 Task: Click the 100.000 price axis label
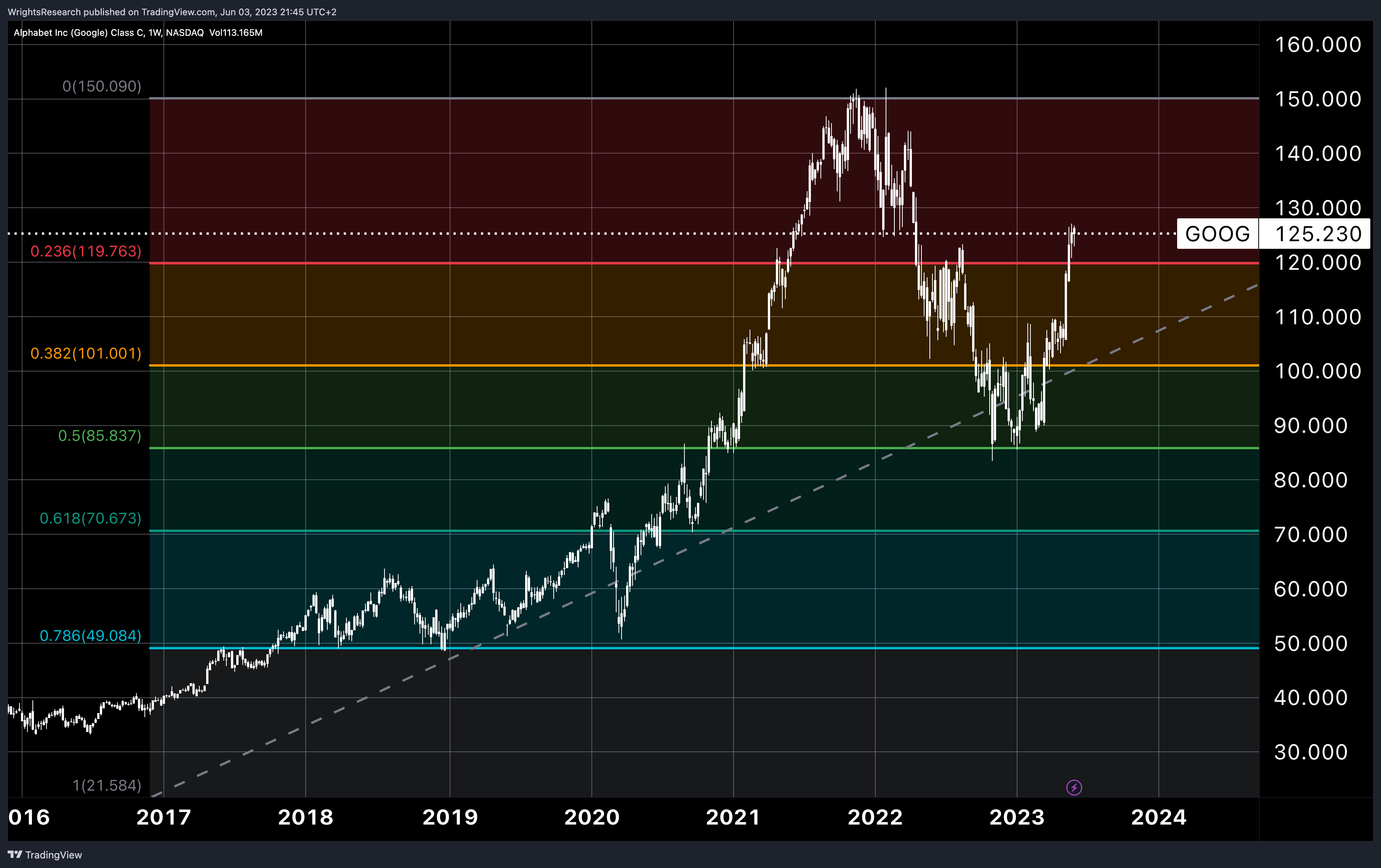[1317, 371]
